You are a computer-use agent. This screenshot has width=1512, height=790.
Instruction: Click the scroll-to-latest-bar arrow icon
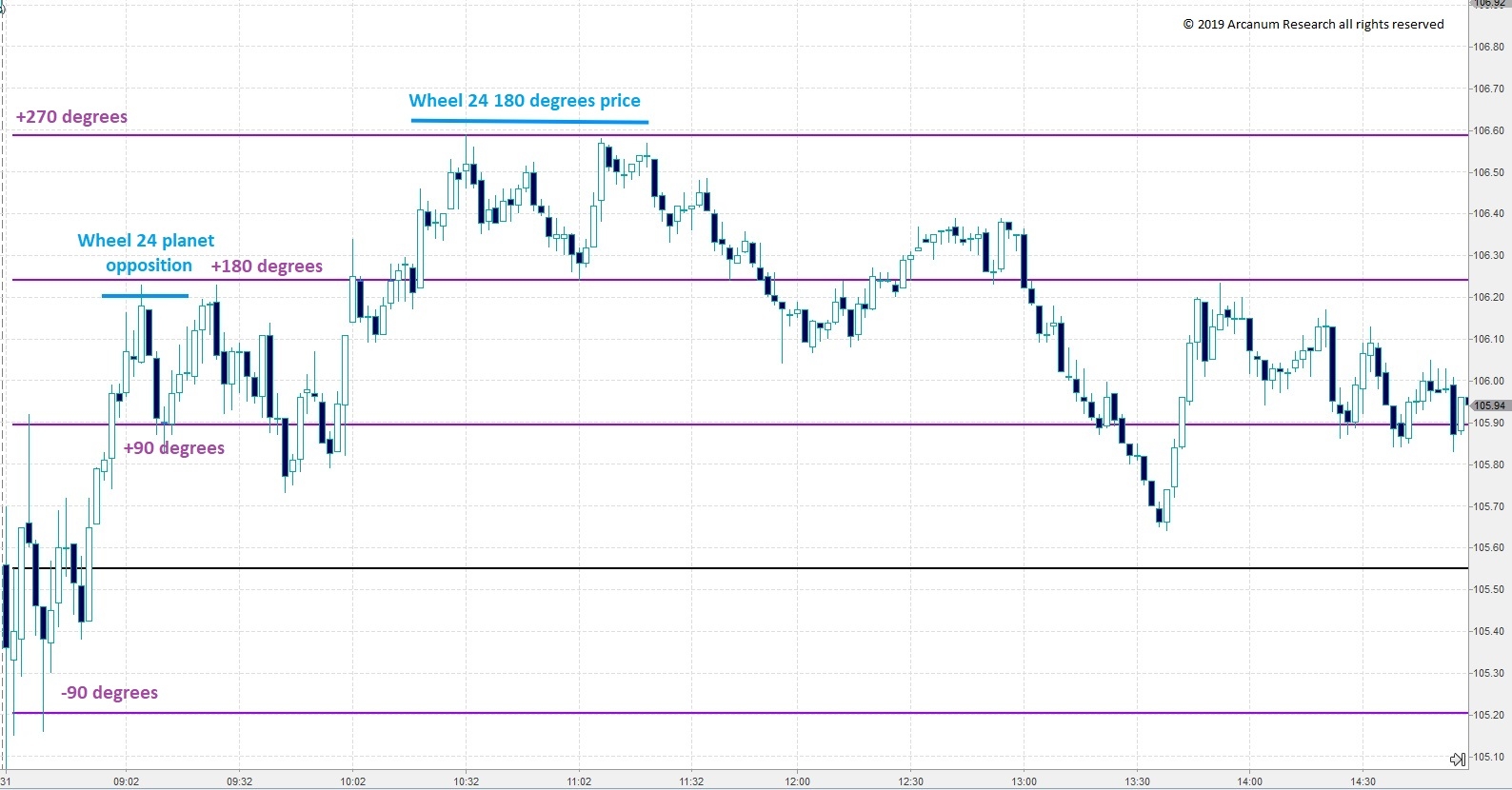pyautogui.click(x=1457, y=759)
